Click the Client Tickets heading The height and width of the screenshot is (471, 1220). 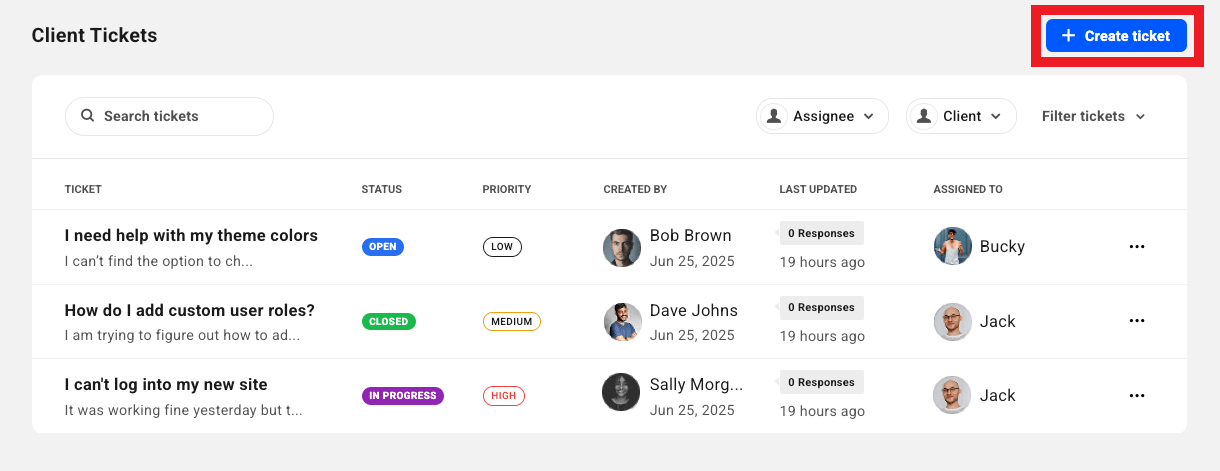(94, 36)
